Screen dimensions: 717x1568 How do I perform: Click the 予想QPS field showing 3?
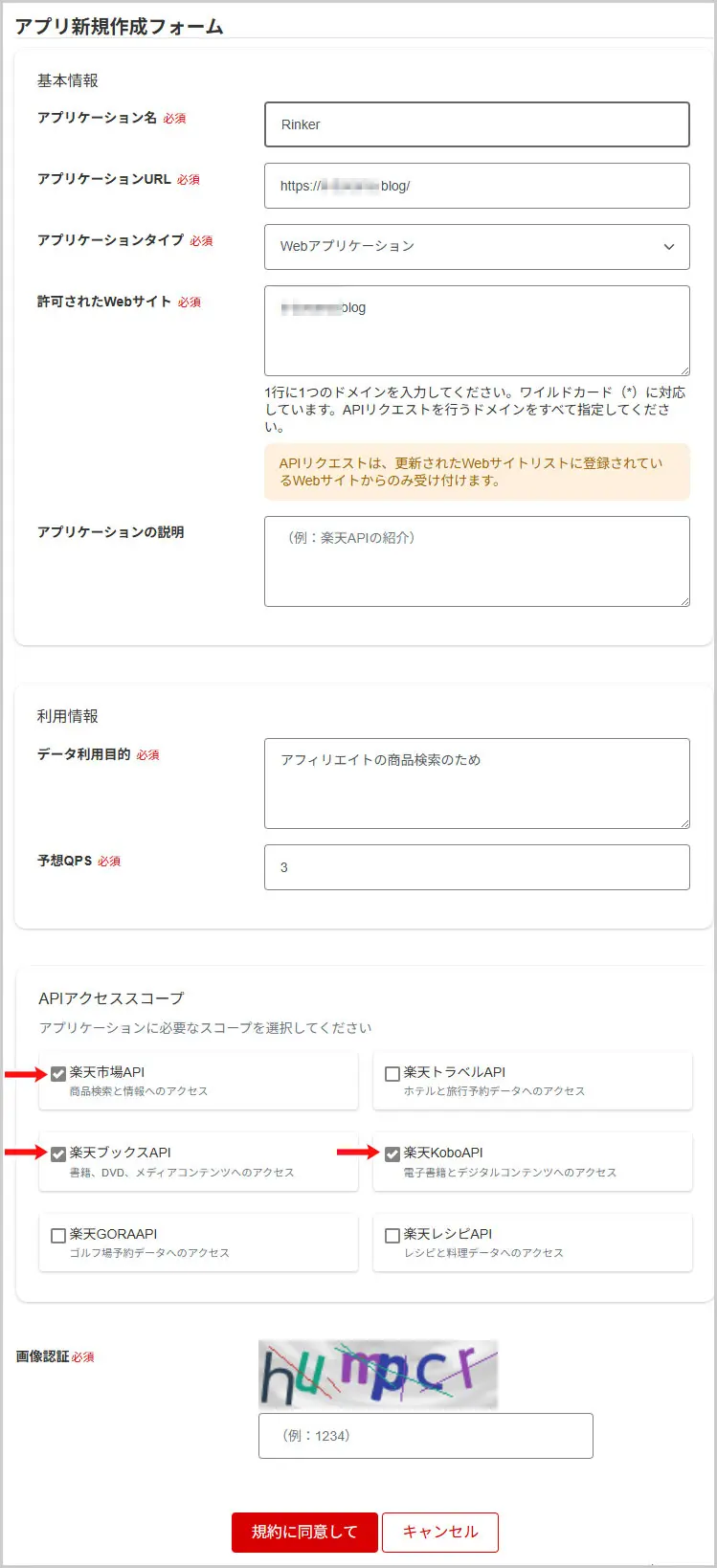pyautogui.click(x=476, y=866)
